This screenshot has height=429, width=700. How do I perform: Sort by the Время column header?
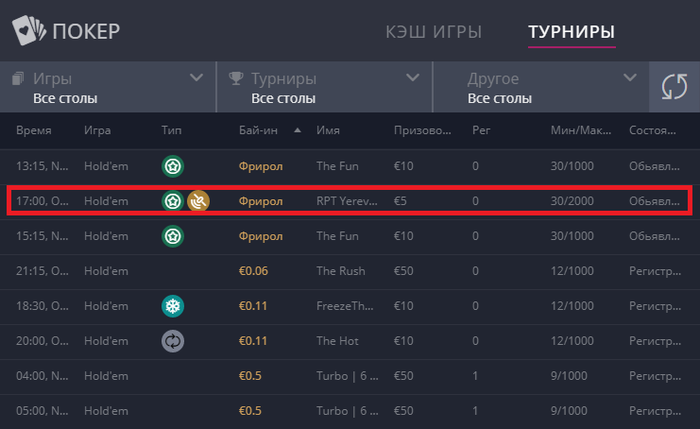(x=33, y=131)
